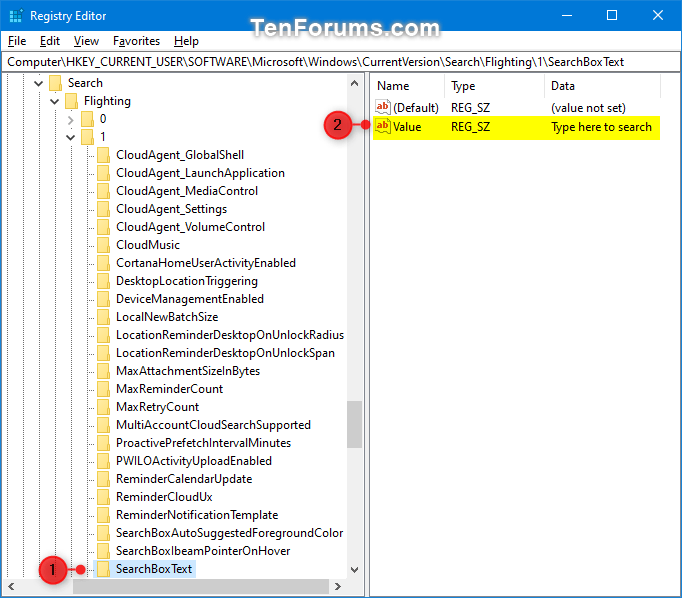
Task: Click the 'Type here to search' data cell
Action: [601, 127]
